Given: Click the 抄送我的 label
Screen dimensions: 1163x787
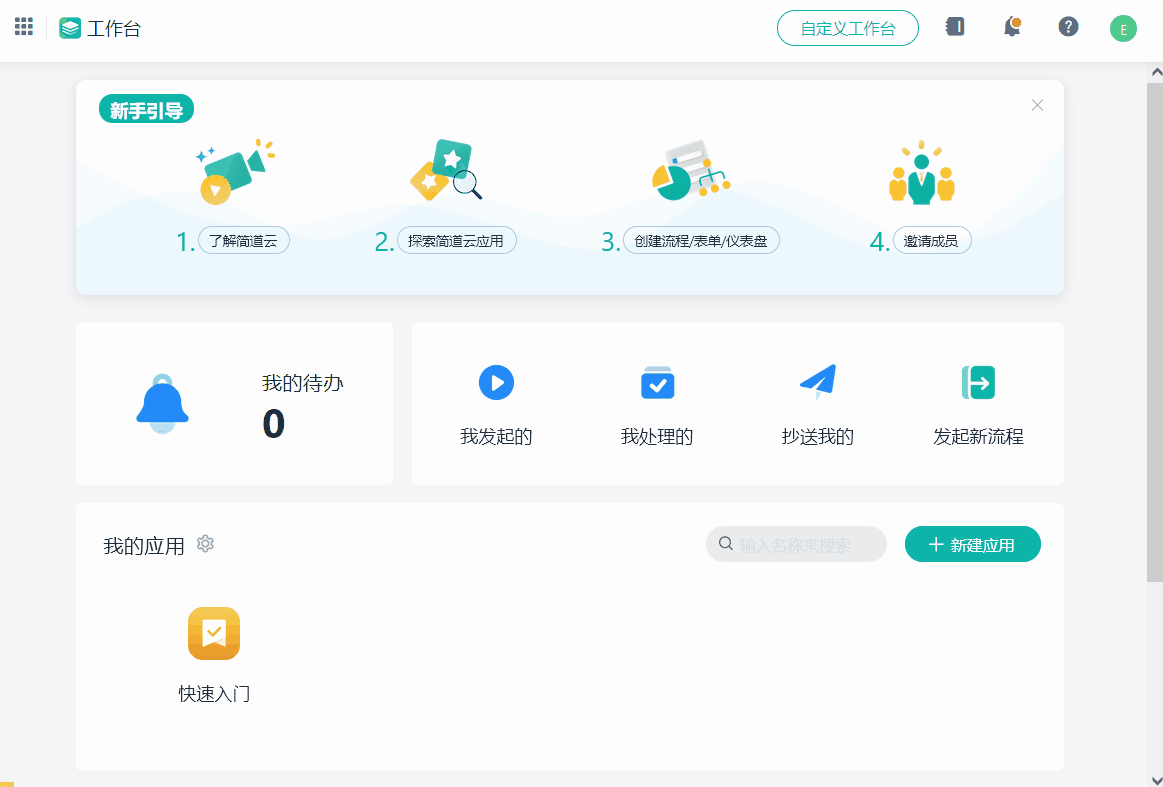Looking at the screenshot, I should point(818,437).
